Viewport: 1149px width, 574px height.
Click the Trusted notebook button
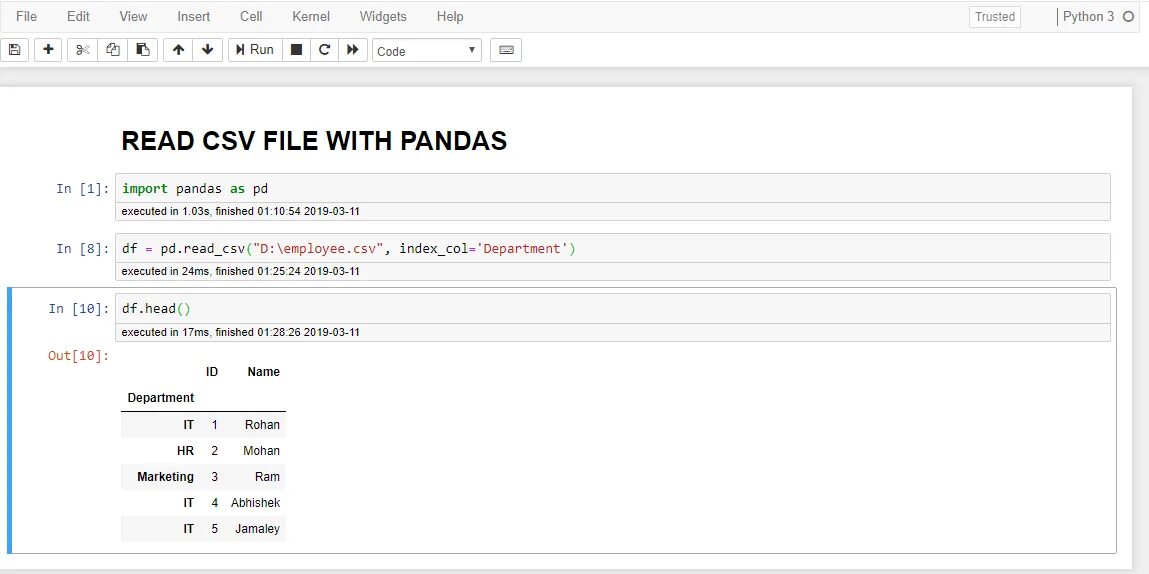pos(995,17)
